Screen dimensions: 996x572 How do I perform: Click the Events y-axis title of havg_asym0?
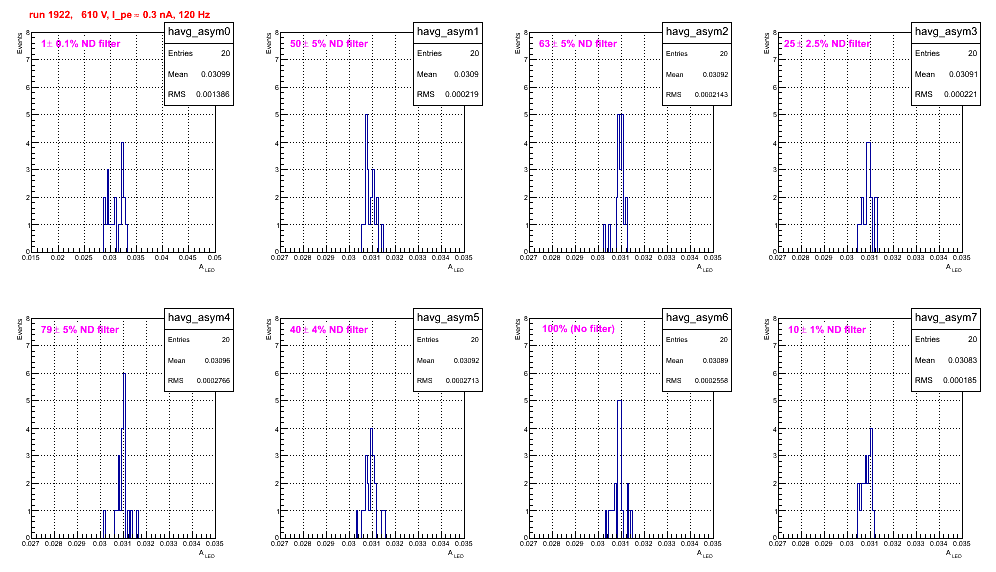coord(19,43)
